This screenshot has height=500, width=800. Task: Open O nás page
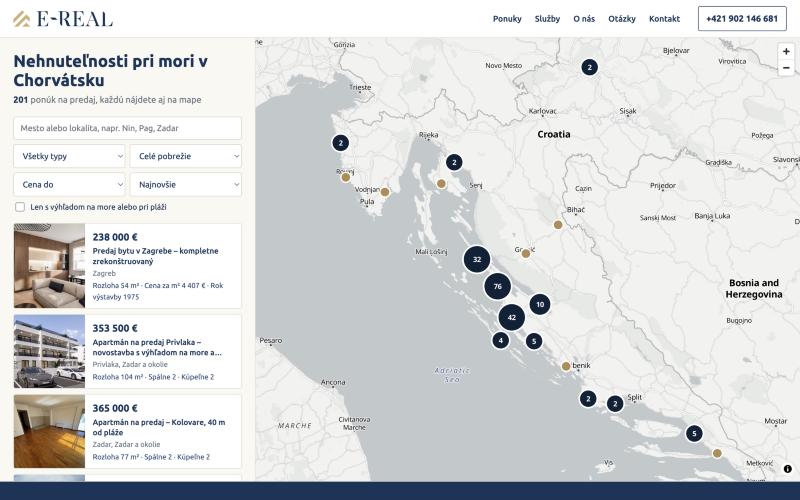(584, 19)
